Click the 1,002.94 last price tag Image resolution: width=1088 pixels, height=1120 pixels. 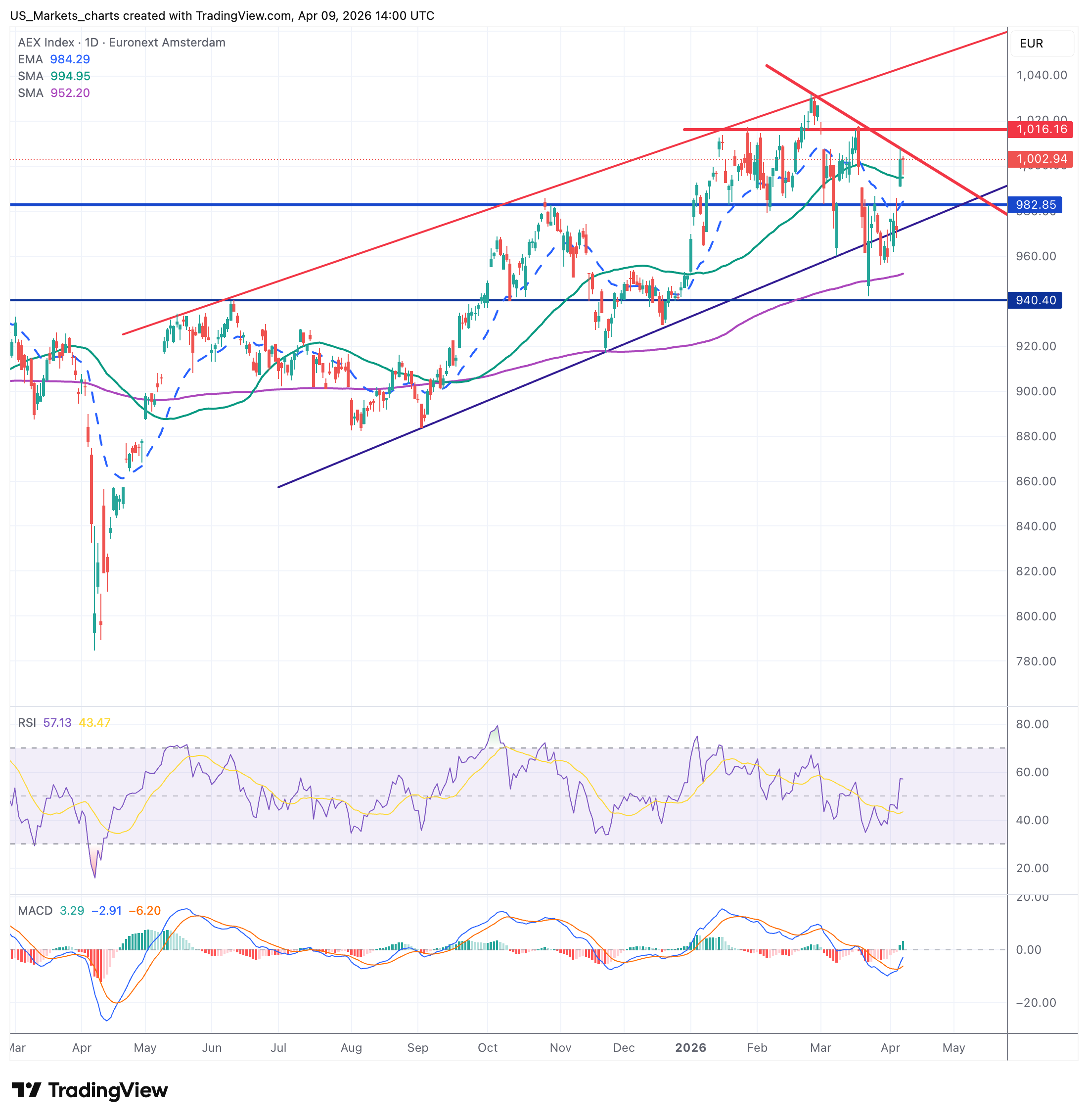[1040, 159]
